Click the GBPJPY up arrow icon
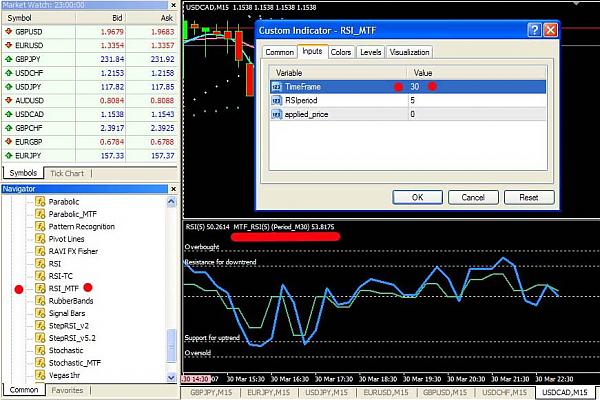This screenshot has width=600, height=400. click(x=8, y=59)
